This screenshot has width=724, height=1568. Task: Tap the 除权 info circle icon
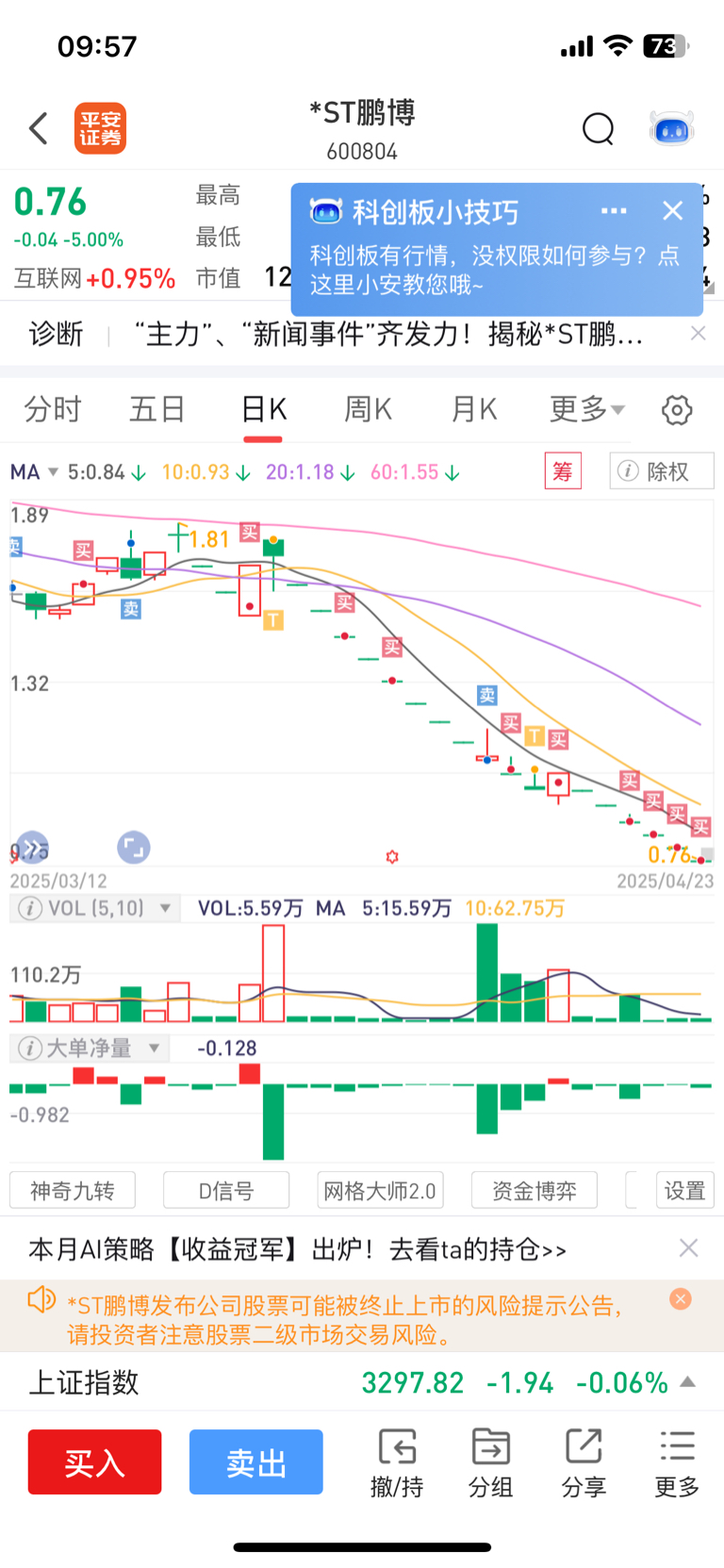[628, 470]
